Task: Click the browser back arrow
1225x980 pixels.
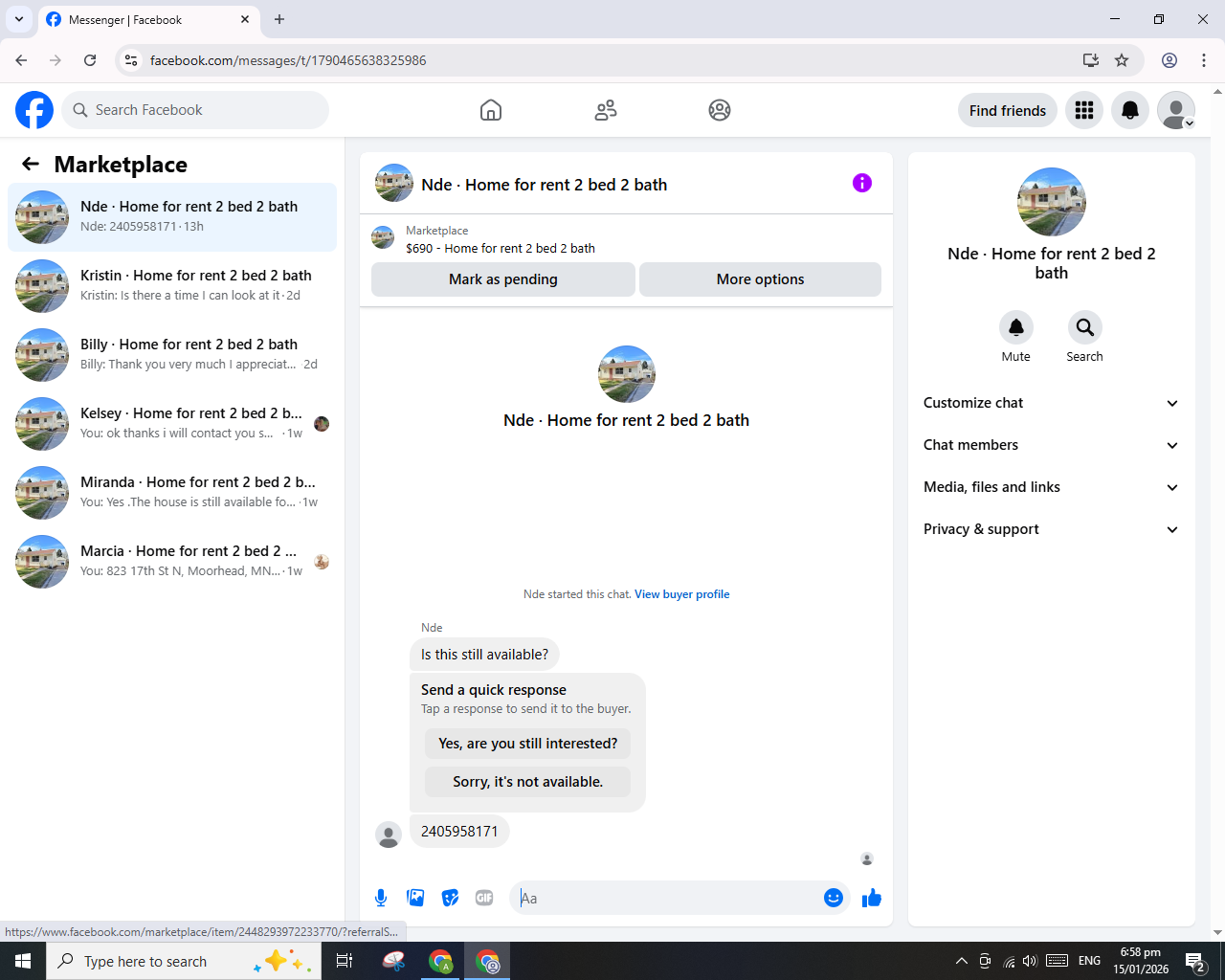Action: click(x=21, y=60)
